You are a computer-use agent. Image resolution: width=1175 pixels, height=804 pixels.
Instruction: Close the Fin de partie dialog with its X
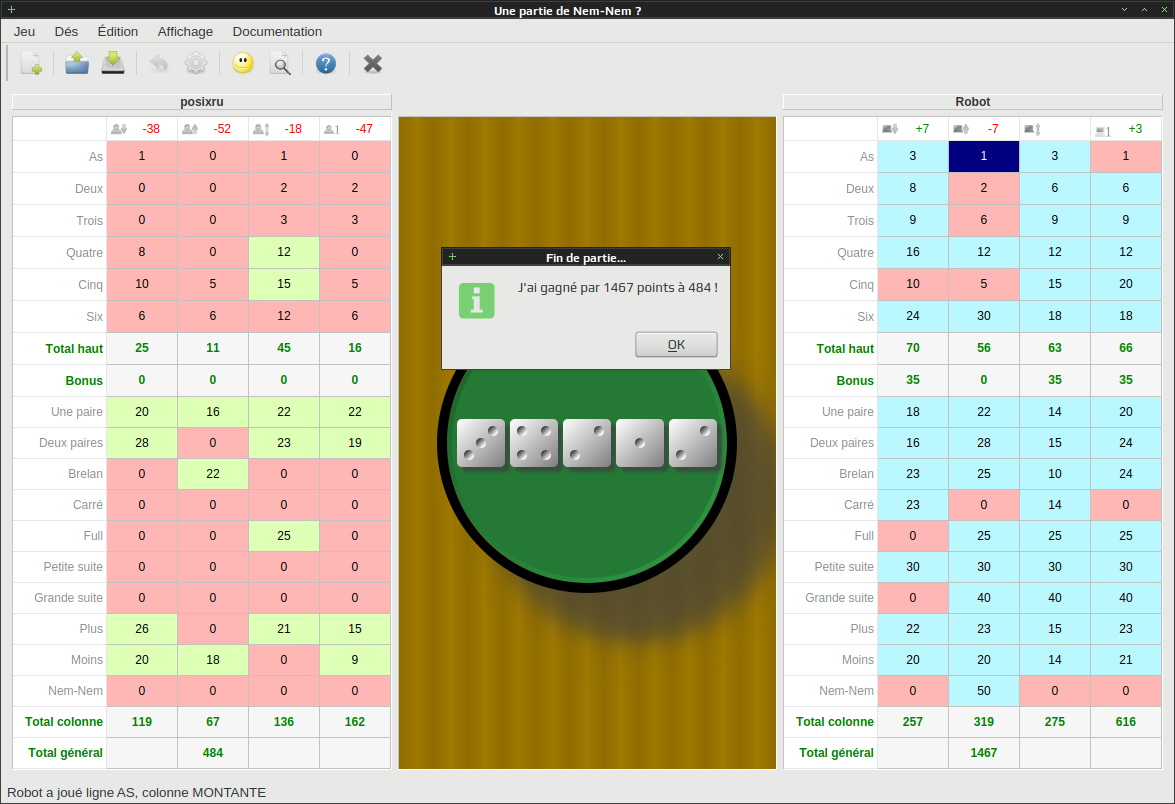[720, 257]
